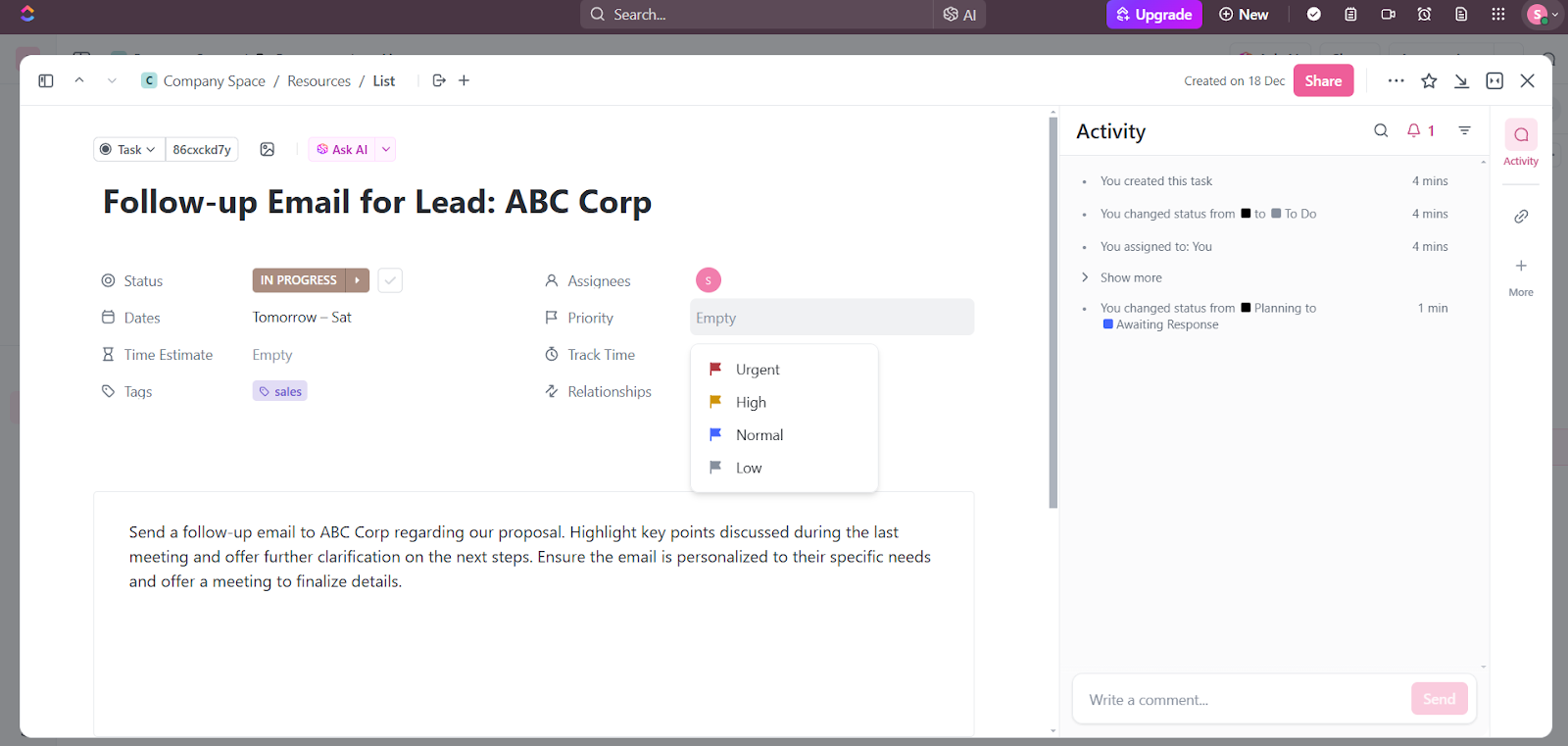
Task: Add cover image via picture icon
Action: (268, 149)
